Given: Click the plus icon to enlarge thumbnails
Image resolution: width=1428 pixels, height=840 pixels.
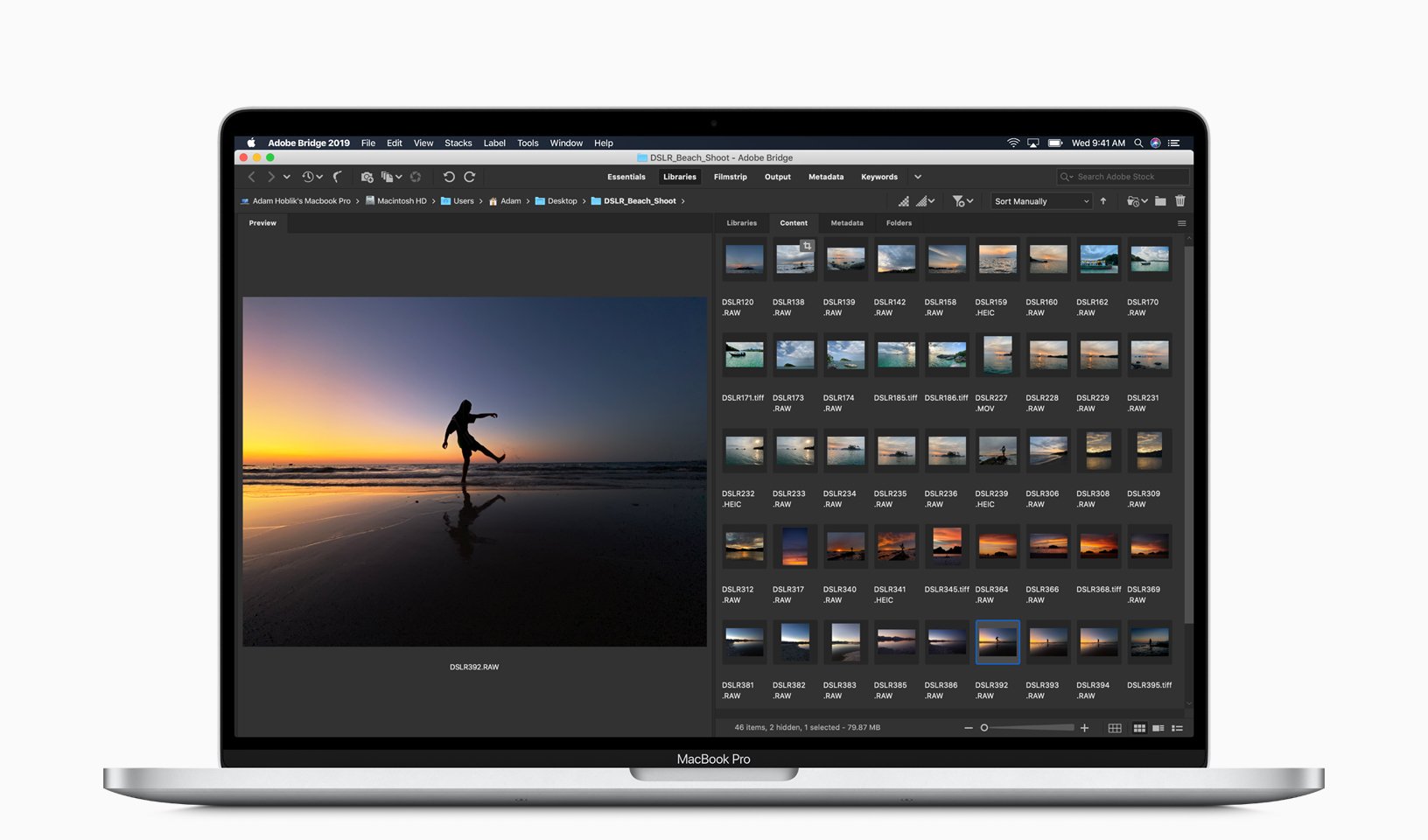Looking at the screenshot, I should [x=1084, y=728].
